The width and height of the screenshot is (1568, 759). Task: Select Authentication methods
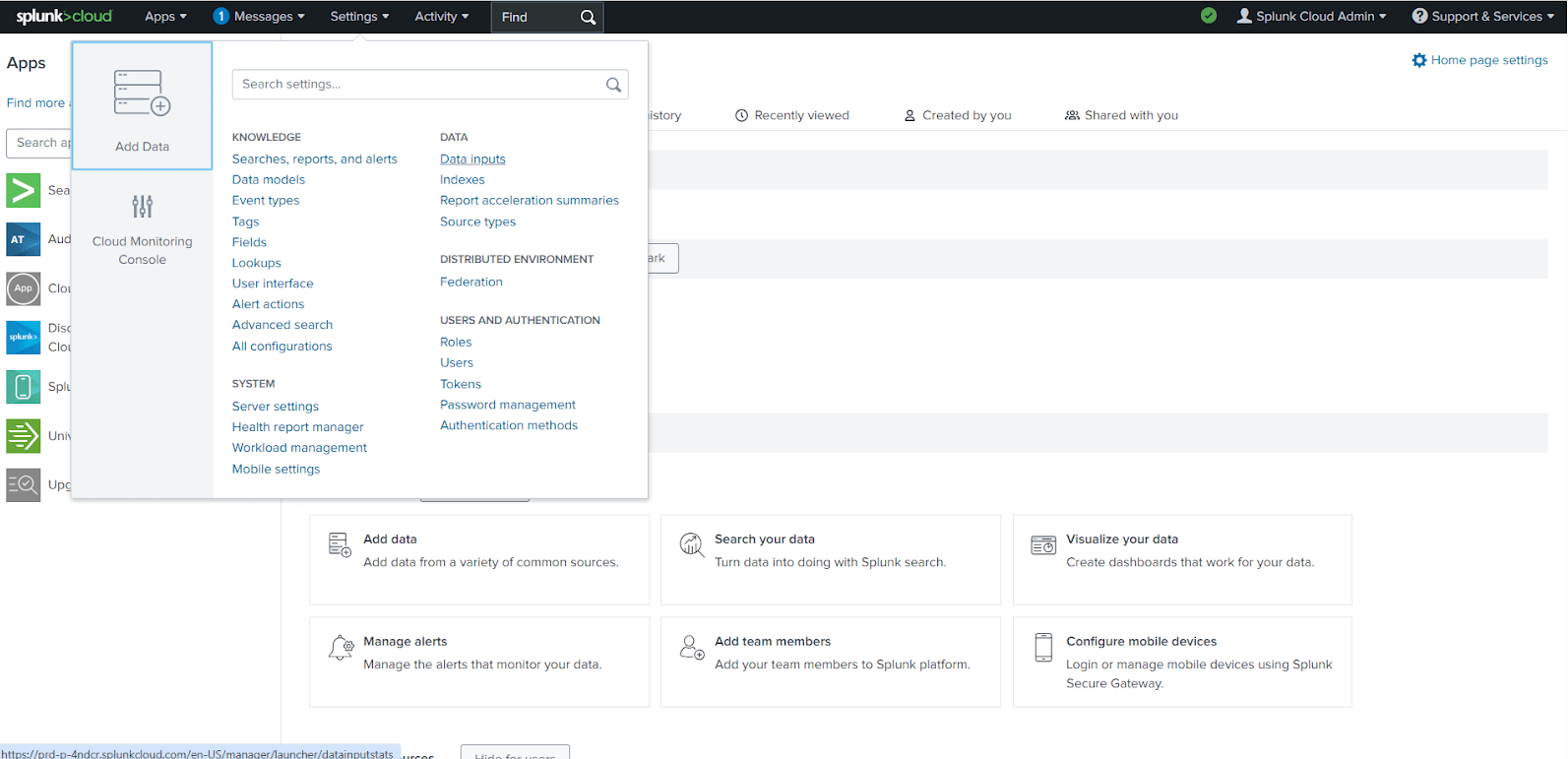click(x=509, y=425)
